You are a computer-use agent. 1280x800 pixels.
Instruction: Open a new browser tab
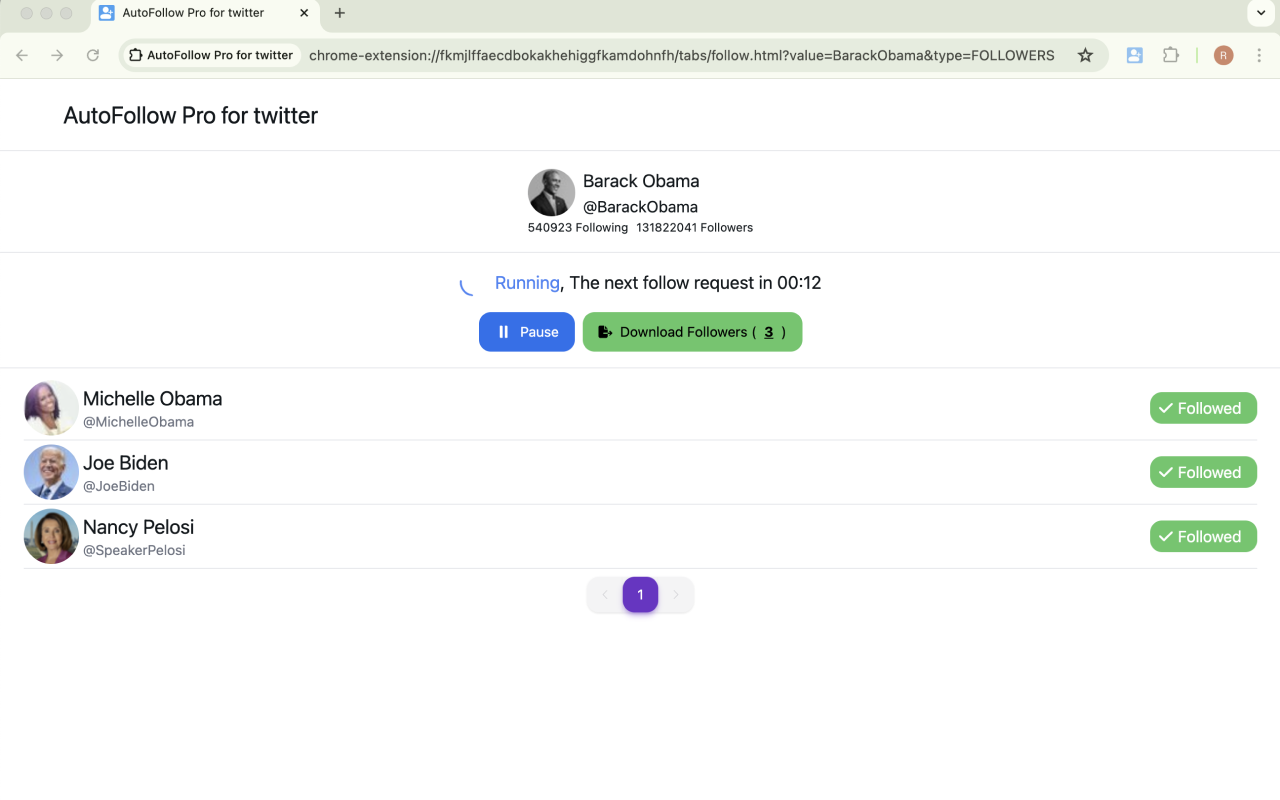(x=340, y=13)
